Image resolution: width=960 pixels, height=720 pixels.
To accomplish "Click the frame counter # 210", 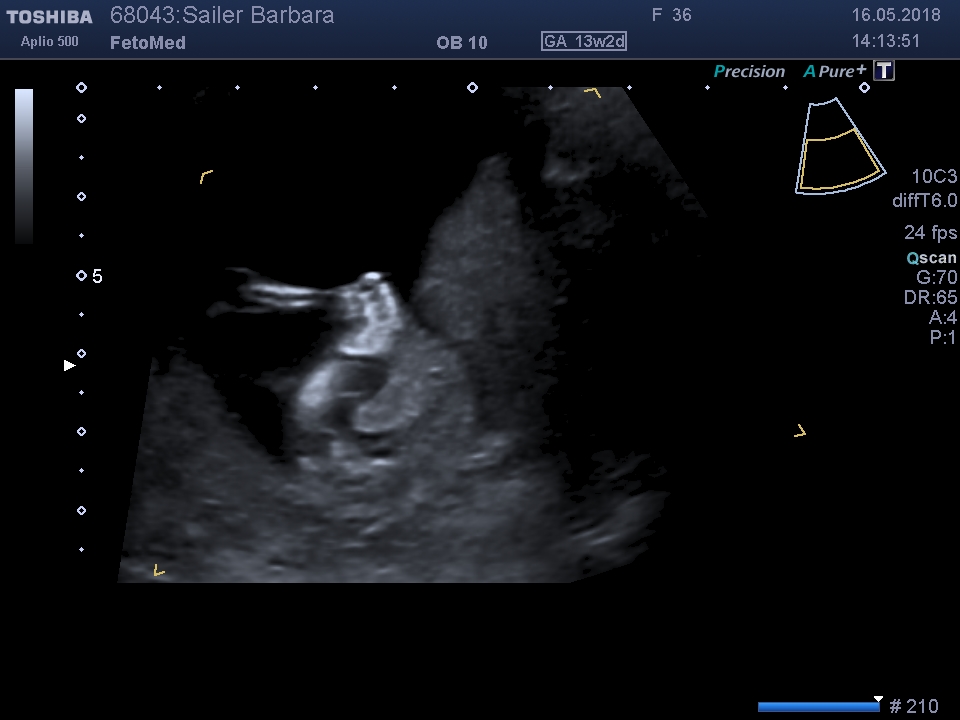I will [913, 707].
